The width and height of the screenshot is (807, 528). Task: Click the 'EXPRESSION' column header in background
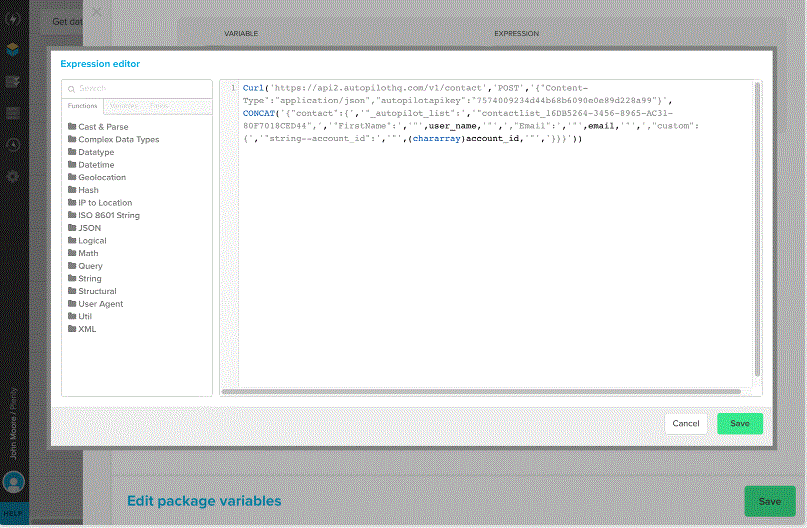516,33
